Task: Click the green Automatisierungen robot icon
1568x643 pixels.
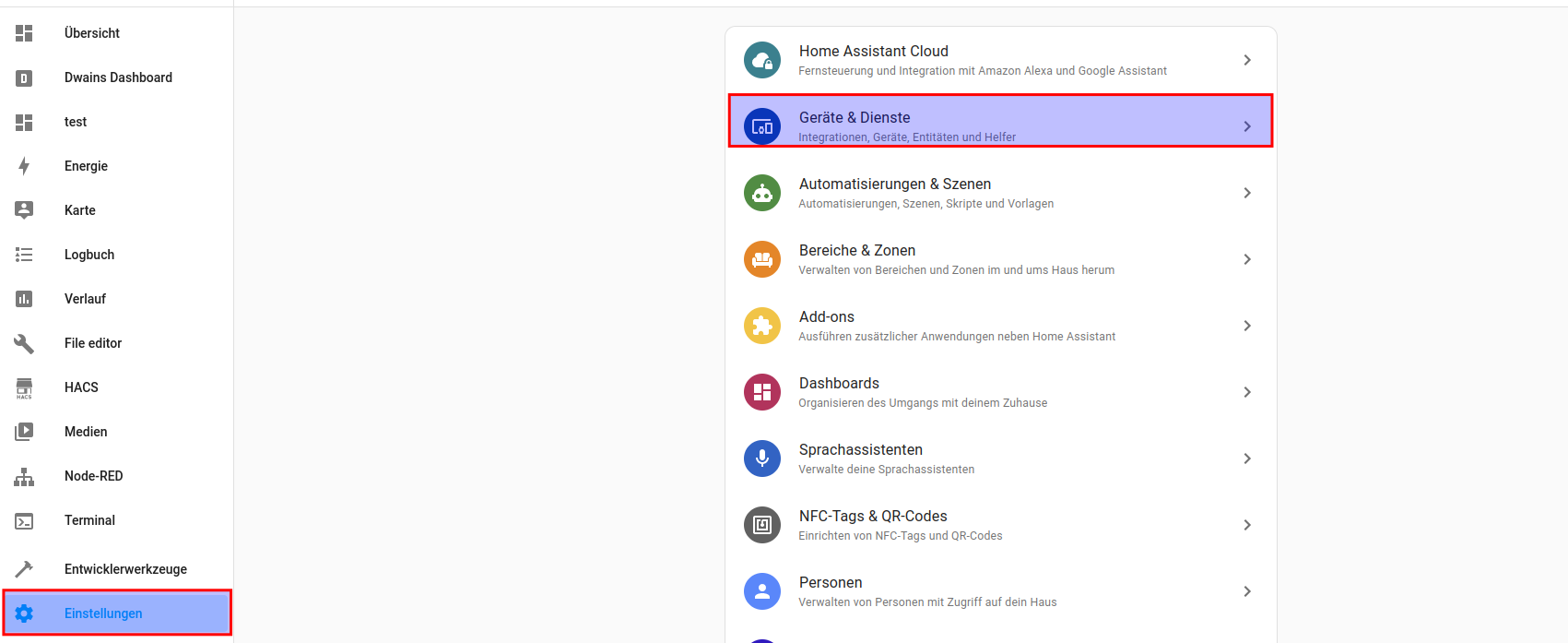Action: [x=761, y=193]
